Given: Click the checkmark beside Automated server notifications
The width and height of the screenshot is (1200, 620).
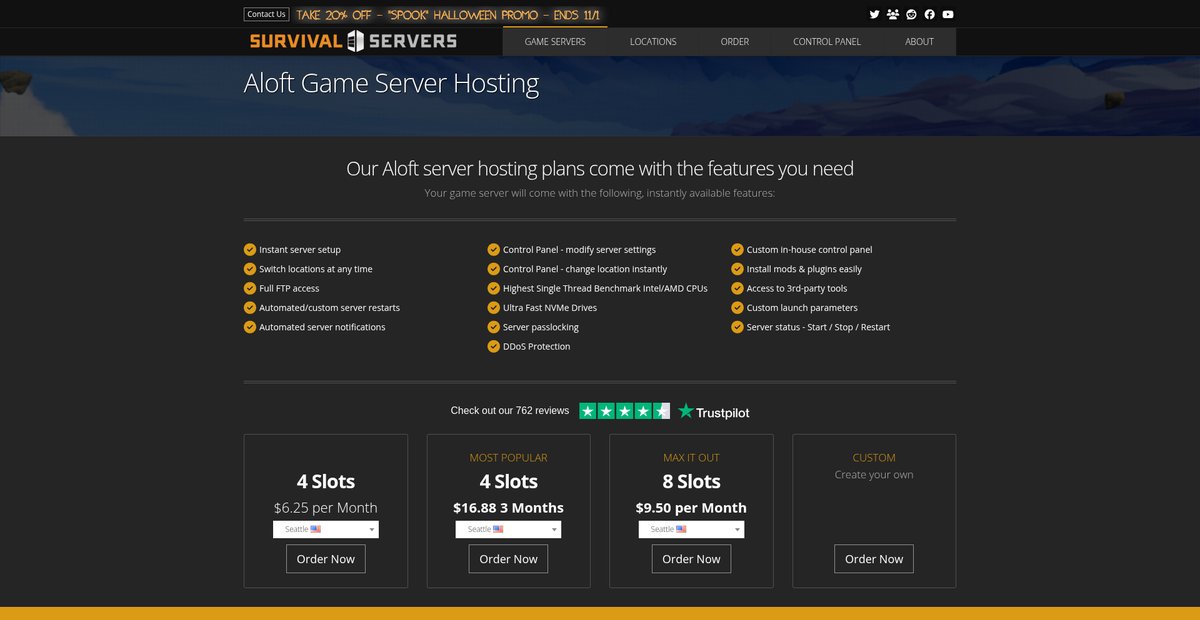Looking at the screenshot, I should [x=250, y=327].
